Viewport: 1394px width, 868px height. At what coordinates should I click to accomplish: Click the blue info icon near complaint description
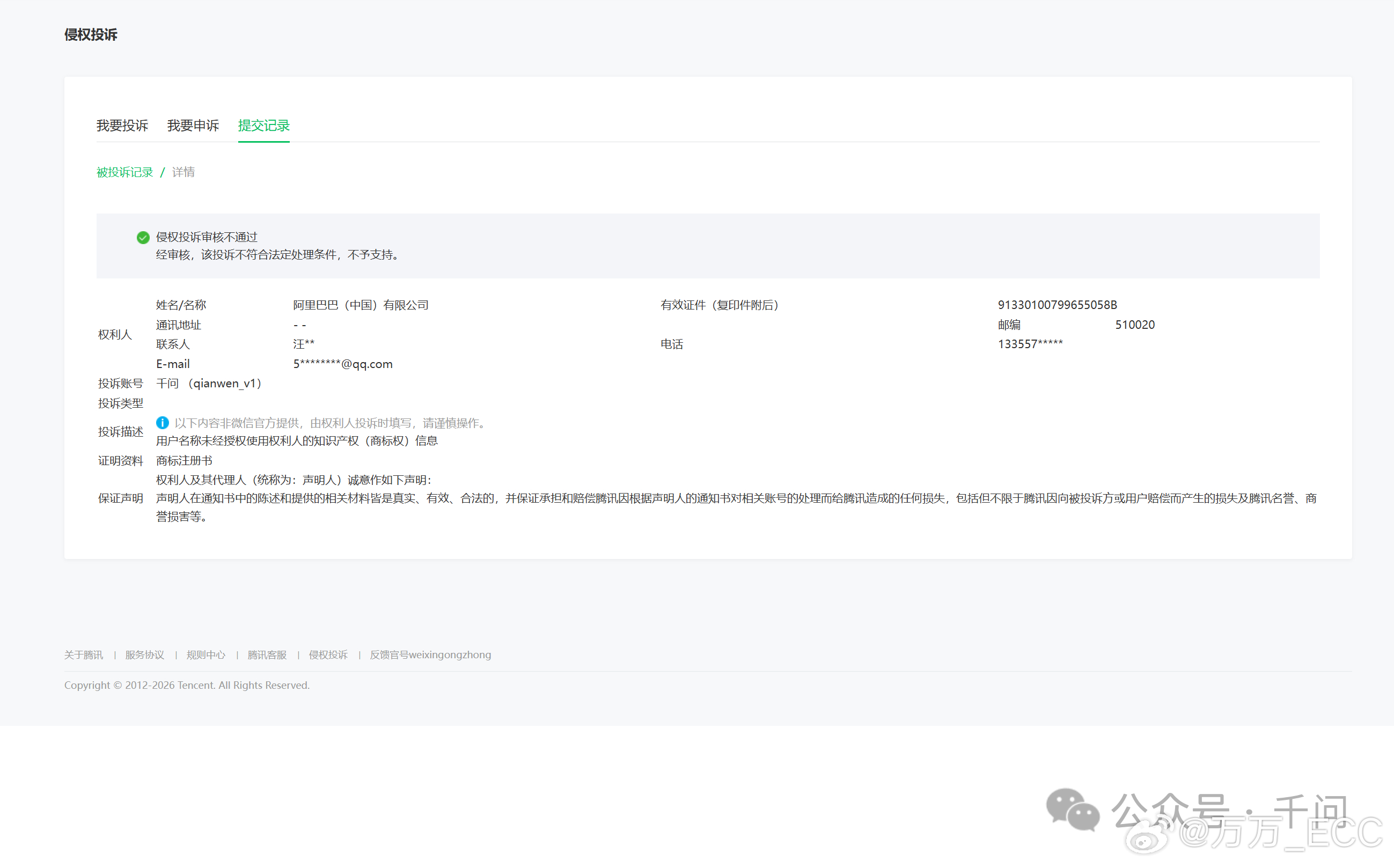pyautogui.click(x=163, y=423)
